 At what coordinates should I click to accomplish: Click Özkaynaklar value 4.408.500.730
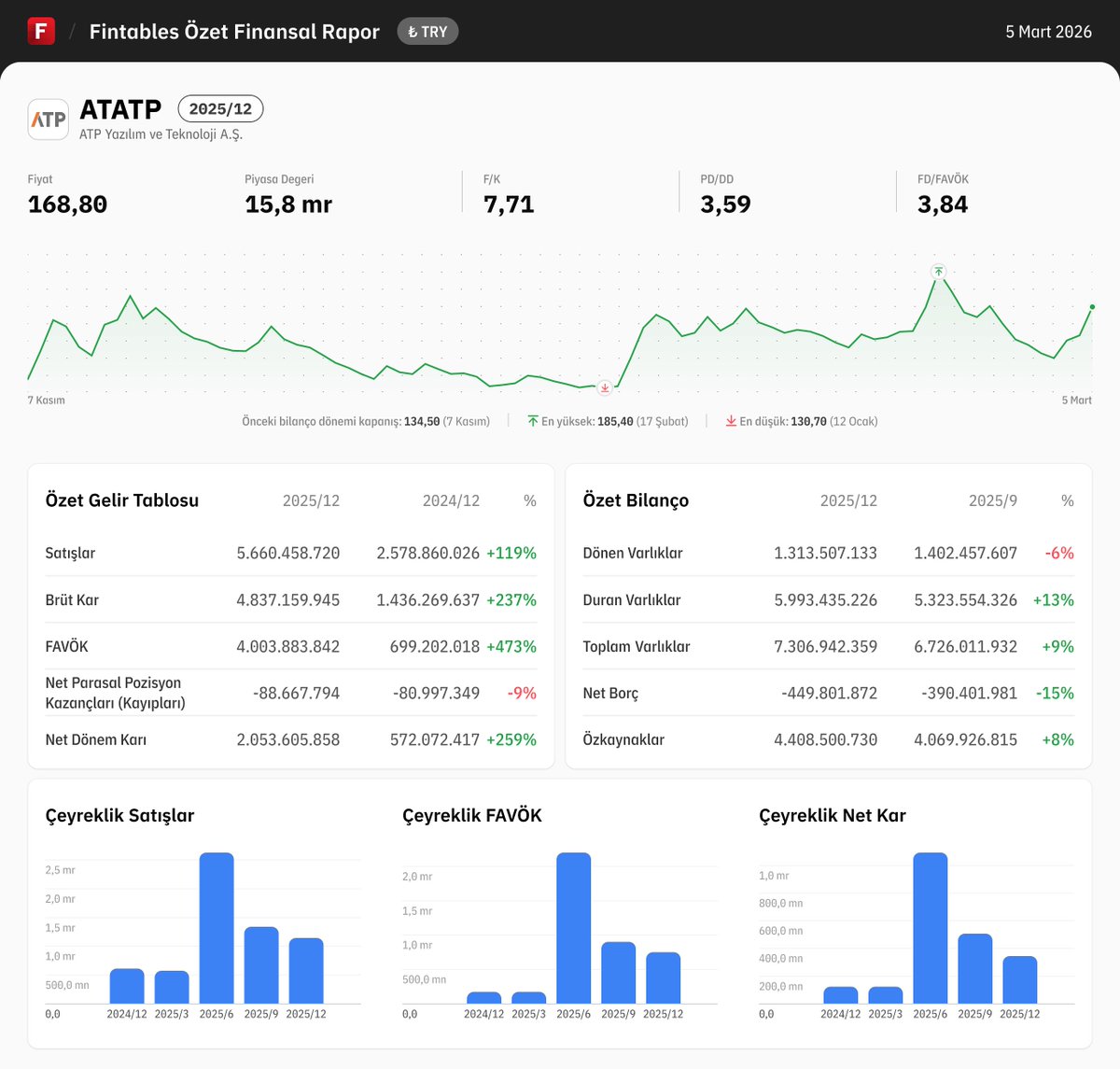pos(826,739)
